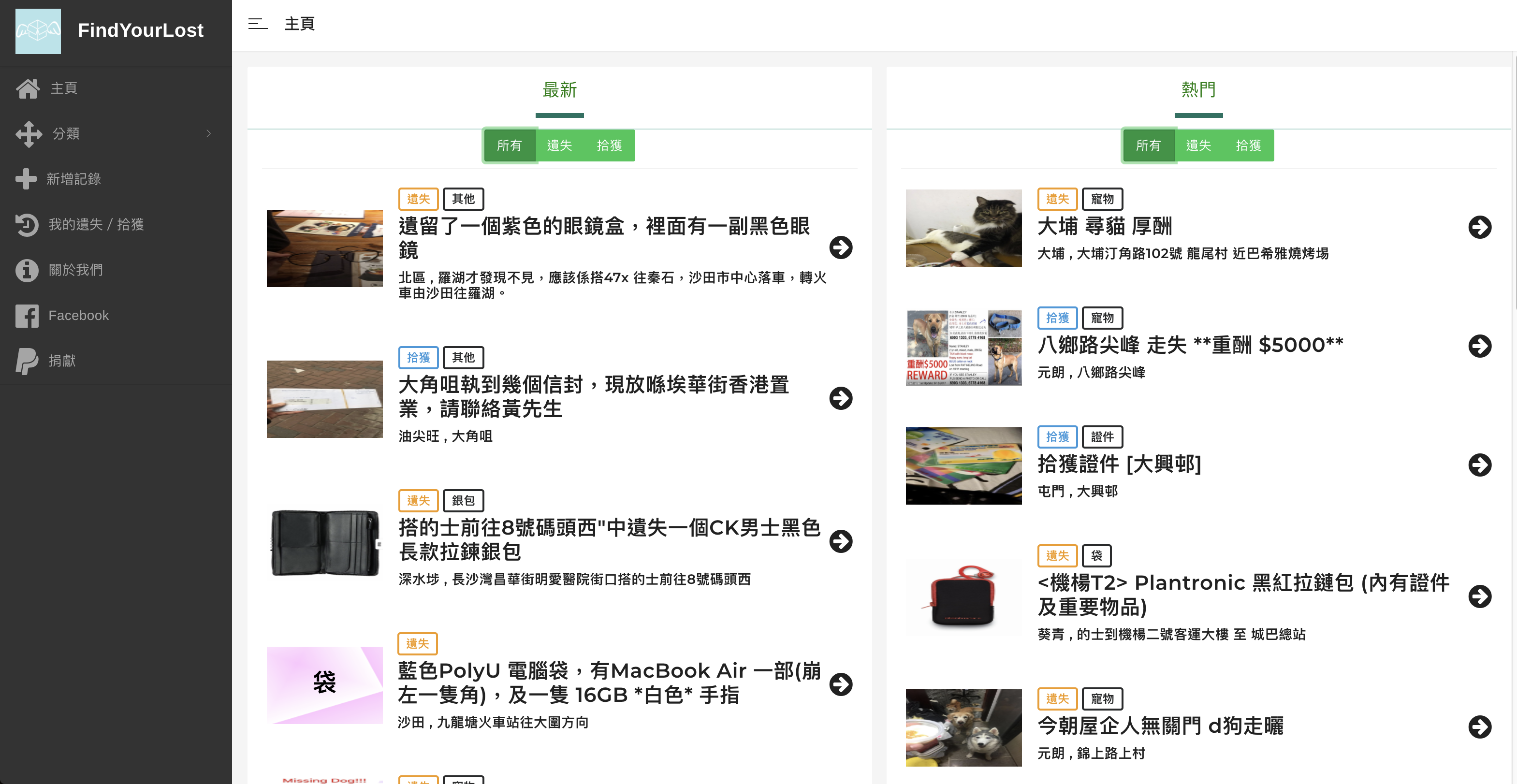Click the envelope photo thumbnail

pos(324,399)
